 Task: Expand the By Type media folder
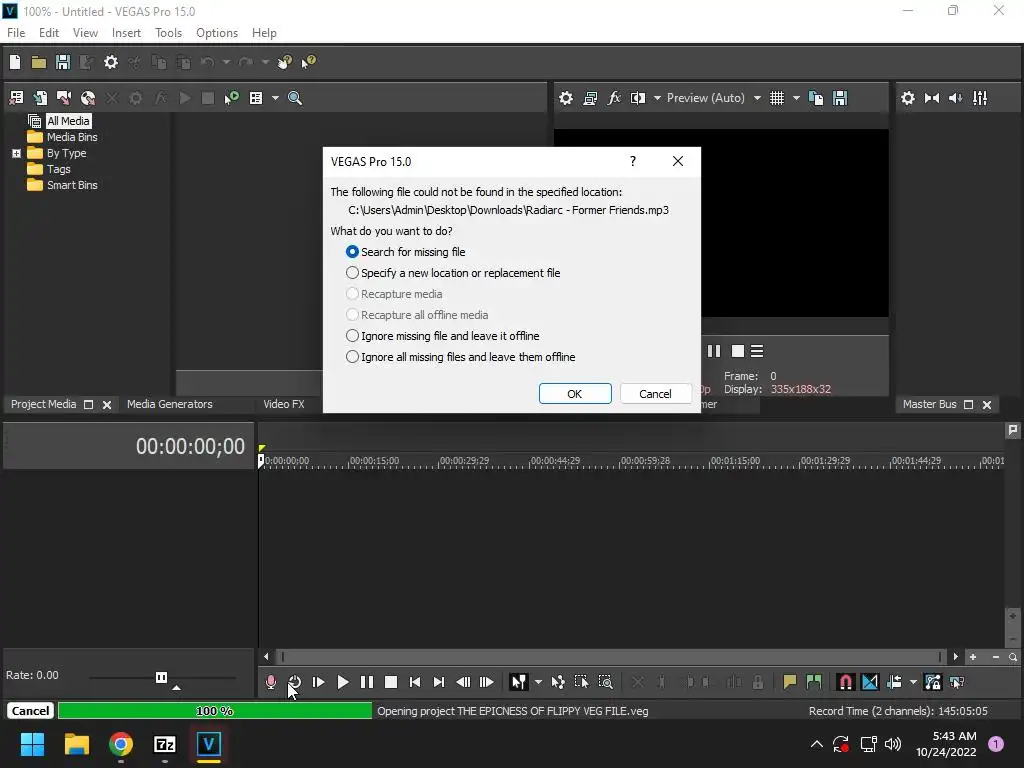[16, 153]
